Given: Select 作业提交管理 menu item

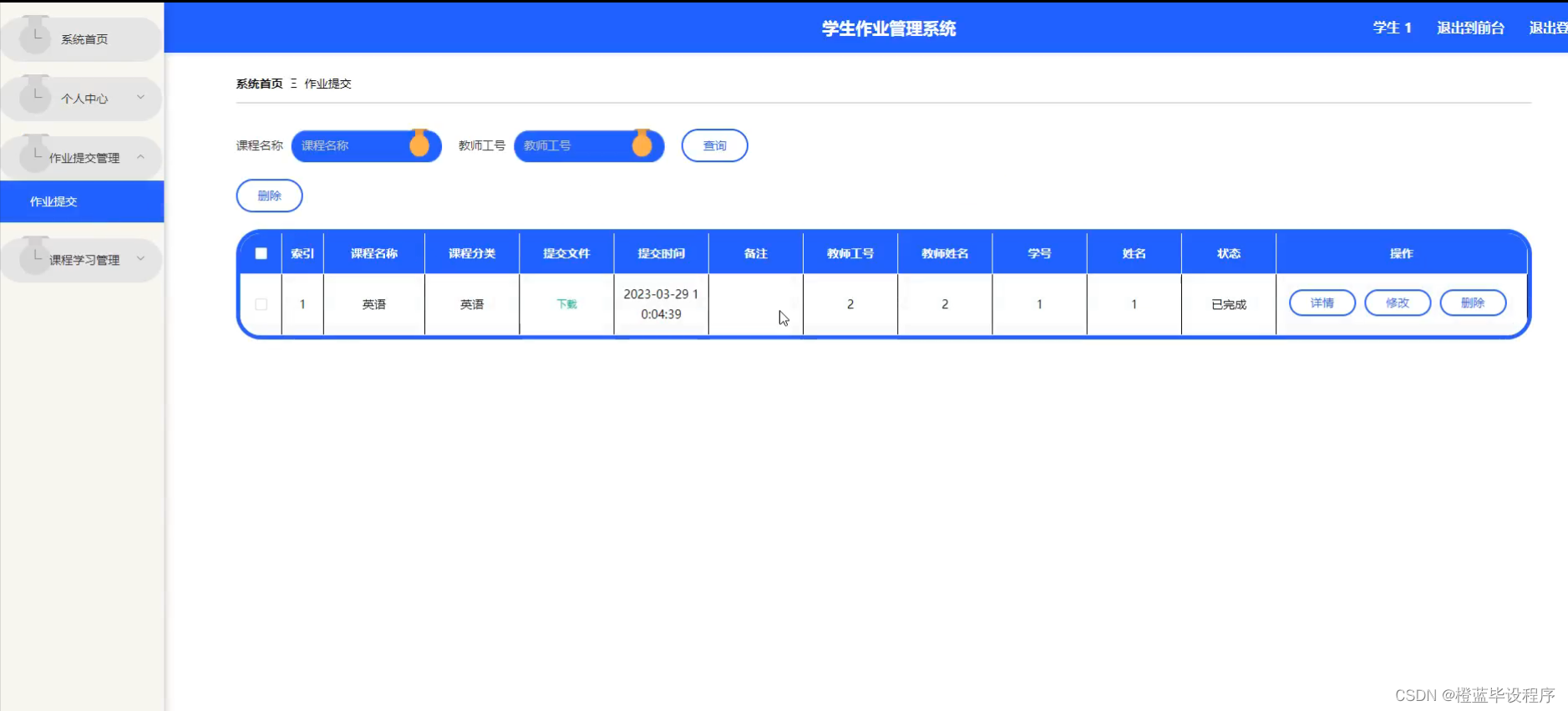Looking at the screenshot, I should pos(81,157).
